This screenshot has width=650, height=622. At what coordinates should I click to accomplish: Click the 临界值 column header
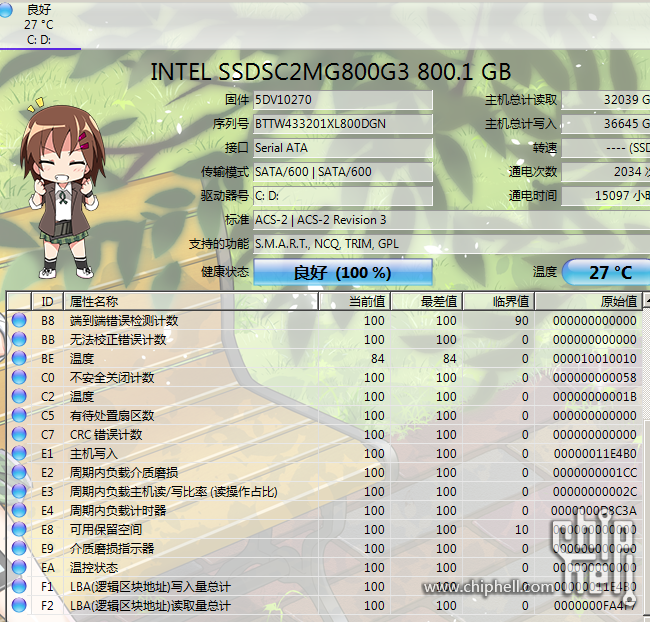pos(499,301)
